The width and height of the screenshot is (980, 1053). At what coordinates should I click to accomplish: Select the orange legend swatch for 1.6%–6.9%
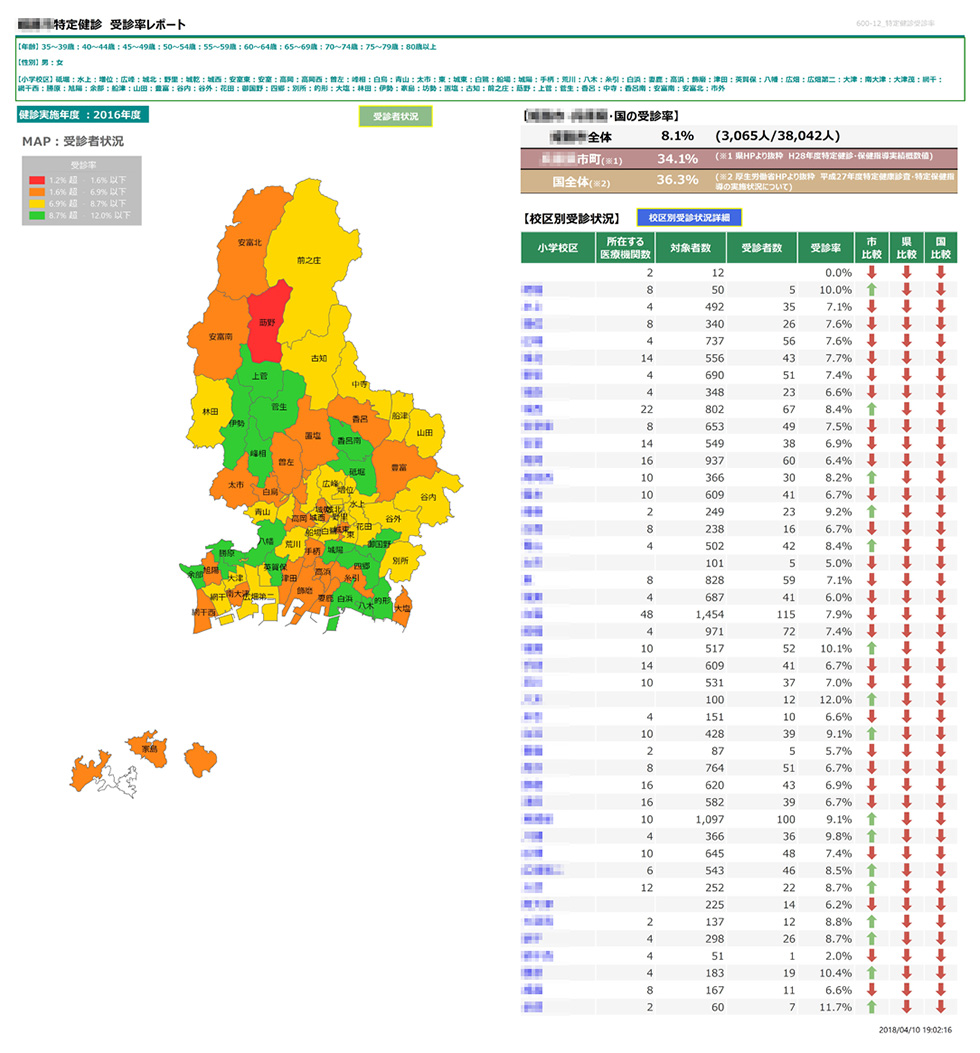coord(37,192)
